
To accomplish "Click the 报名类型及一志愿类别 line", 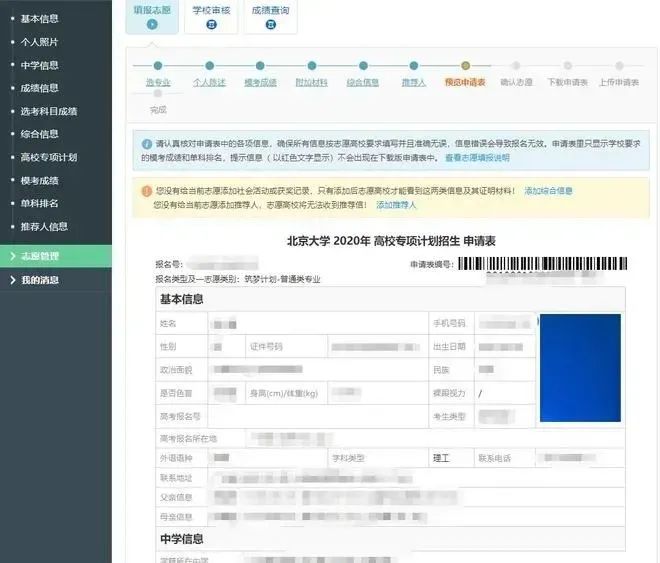I will pyautogui.click(x=238, y=279).
